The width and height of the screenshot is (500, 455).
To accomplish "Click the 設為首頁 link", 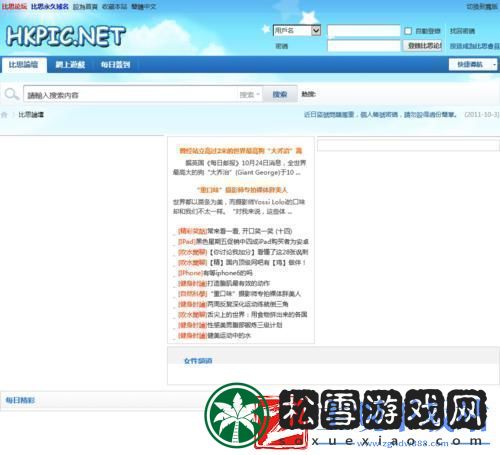I will (x=85, y=7).
